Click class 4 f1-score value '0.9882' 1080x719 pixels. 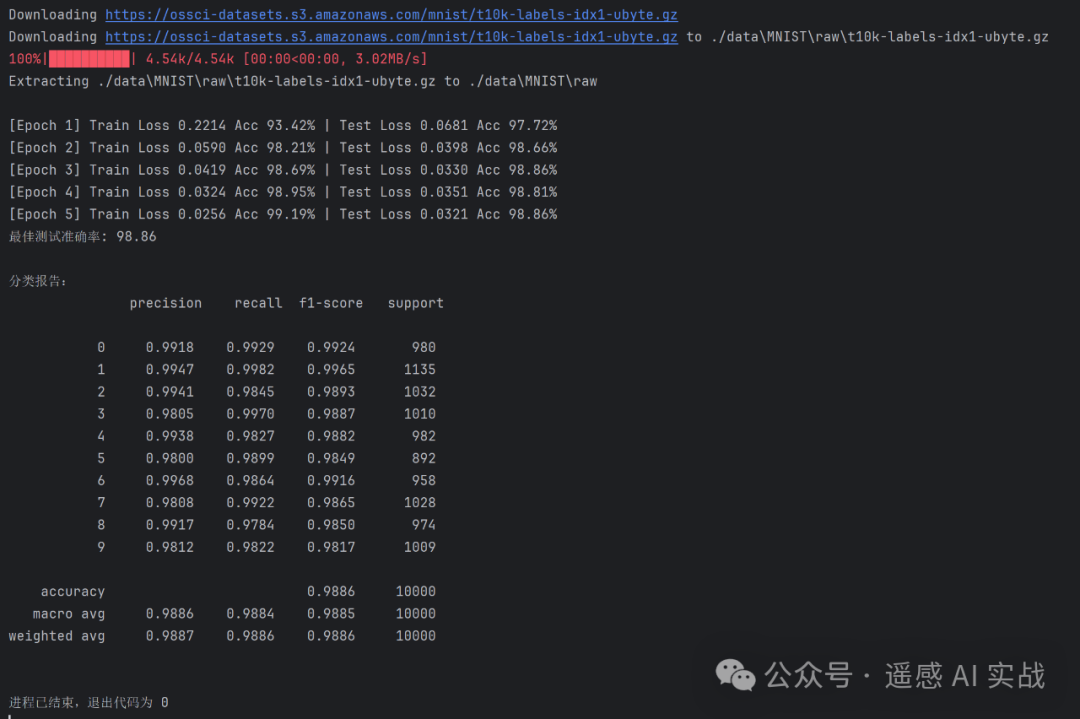331,436
